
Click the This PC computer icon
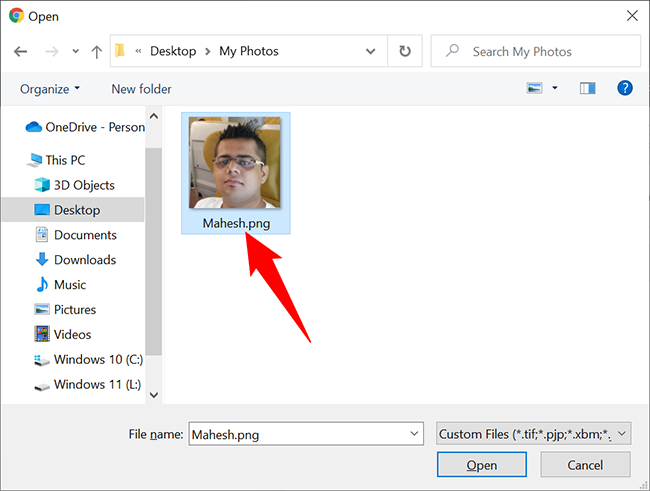coord(34,160)
